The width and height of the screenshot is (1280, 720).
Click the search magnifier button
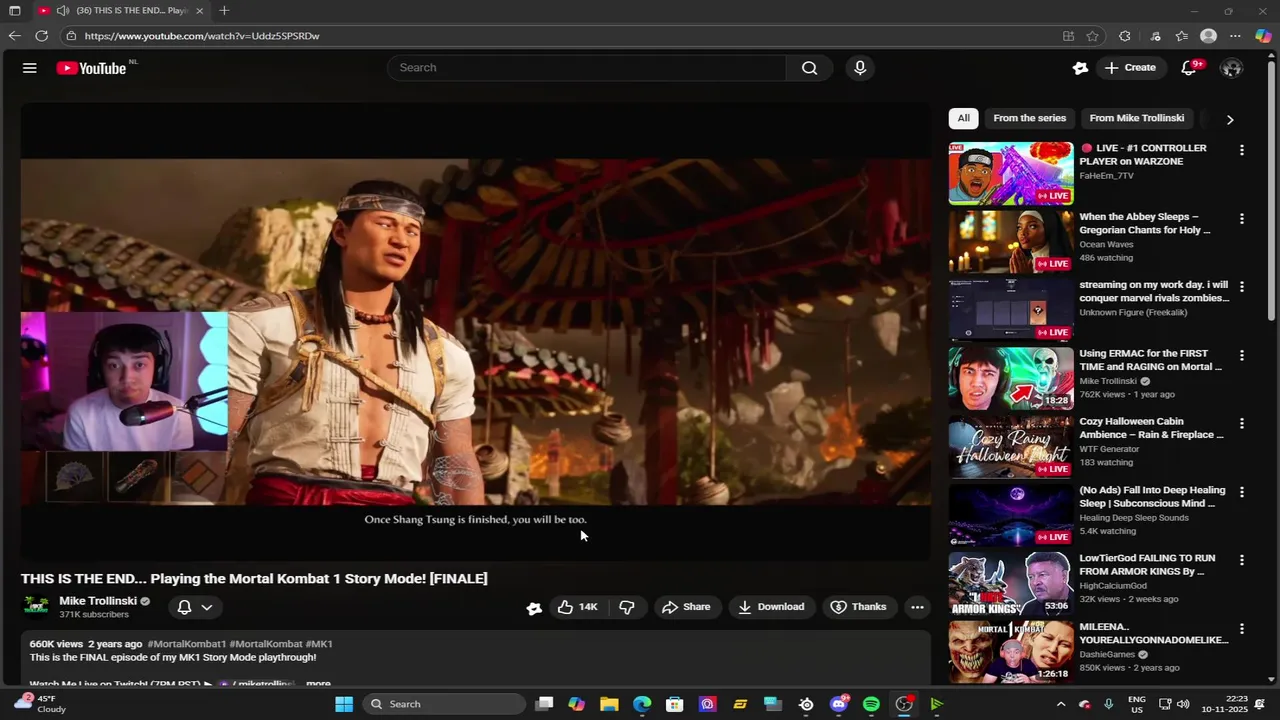click(809, 68)
